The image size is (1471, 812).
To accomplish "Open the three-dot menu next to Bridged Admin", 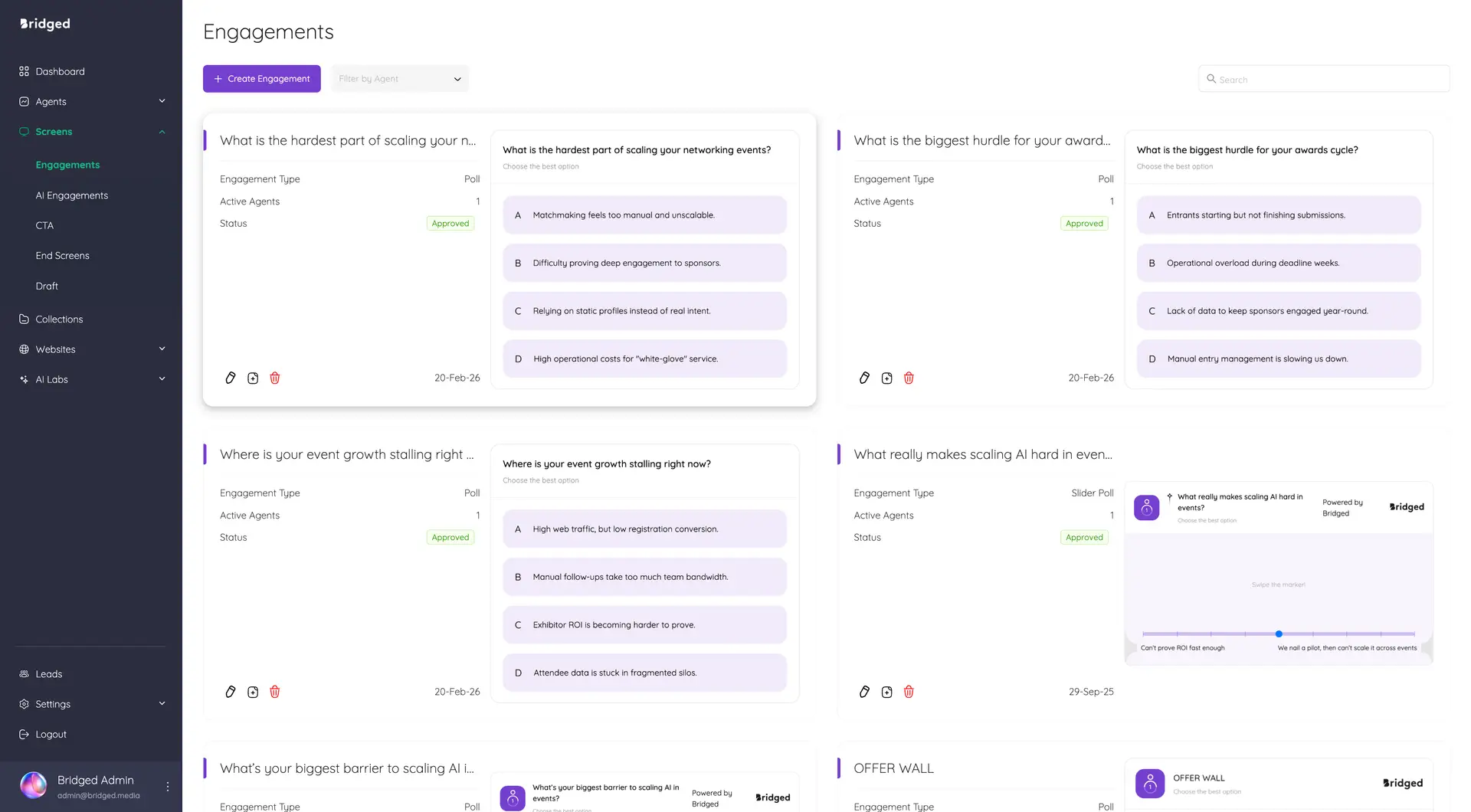I will pyautogui.click(x=167, y=785).
